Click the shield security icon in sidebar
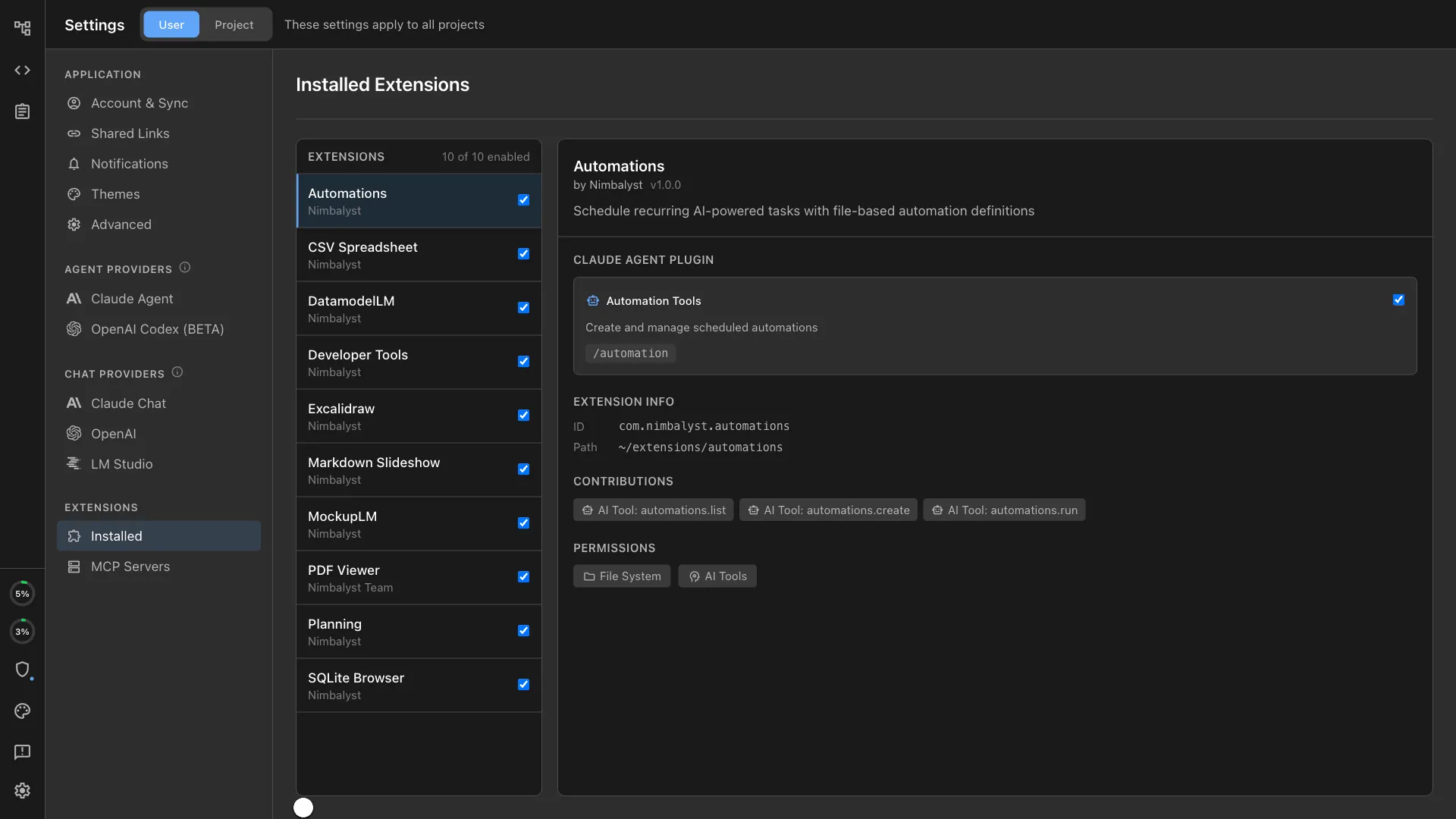The image size is (1456, 819). click(24, 670)
